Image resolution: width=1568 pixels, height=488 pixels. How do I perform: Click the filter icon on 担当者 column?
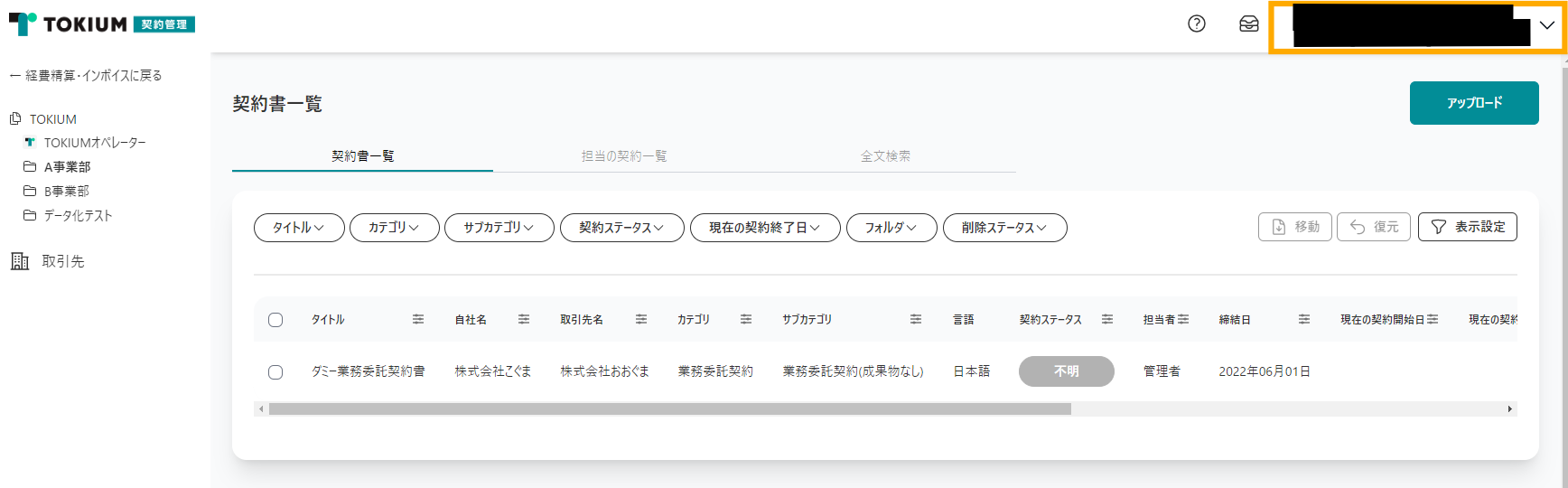[1183, 319]
